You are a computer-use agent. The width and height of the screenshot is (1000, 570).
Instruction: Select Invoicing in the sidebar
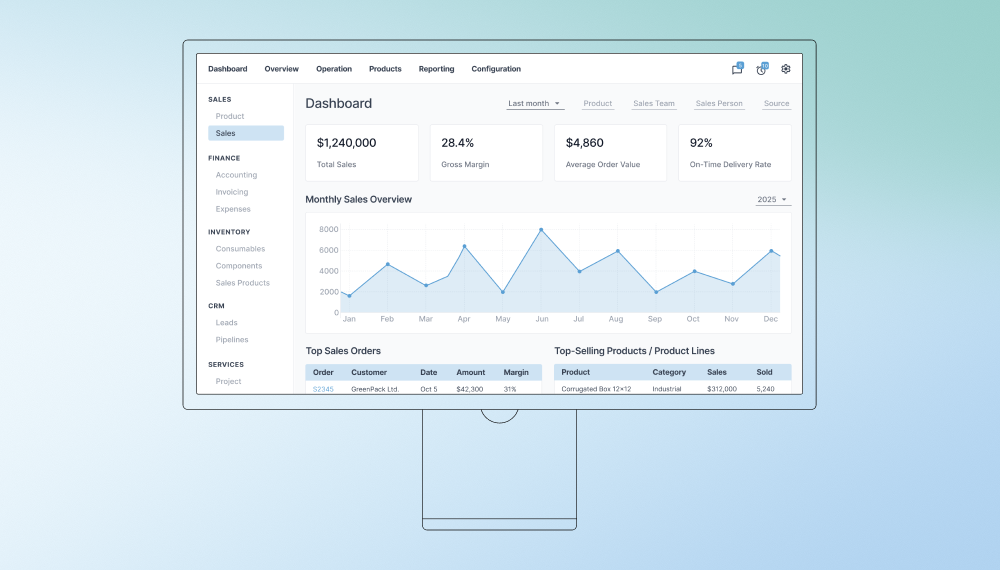(x=232, y=192)
